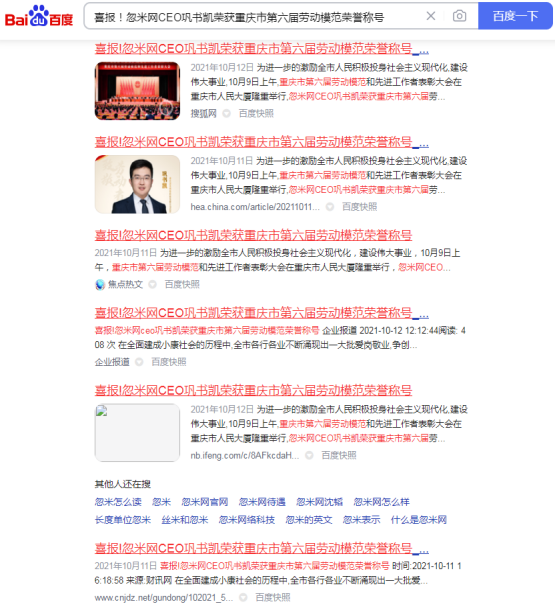Open camera image search
This screenshot has width=555, height=611.
click(x=459, y=16)
